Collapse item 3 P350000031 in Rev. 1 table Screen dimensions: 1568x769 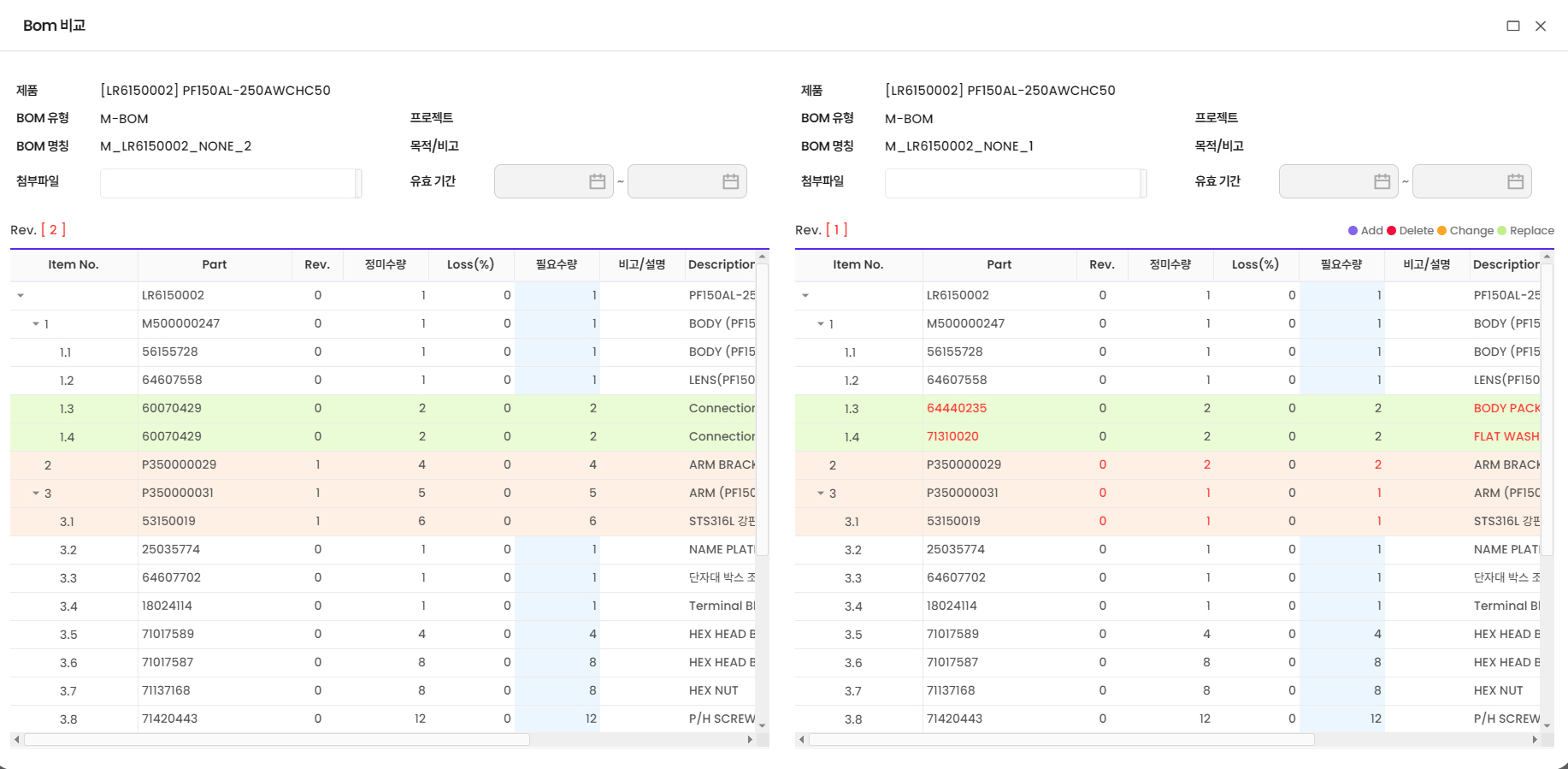pos(821,493)
